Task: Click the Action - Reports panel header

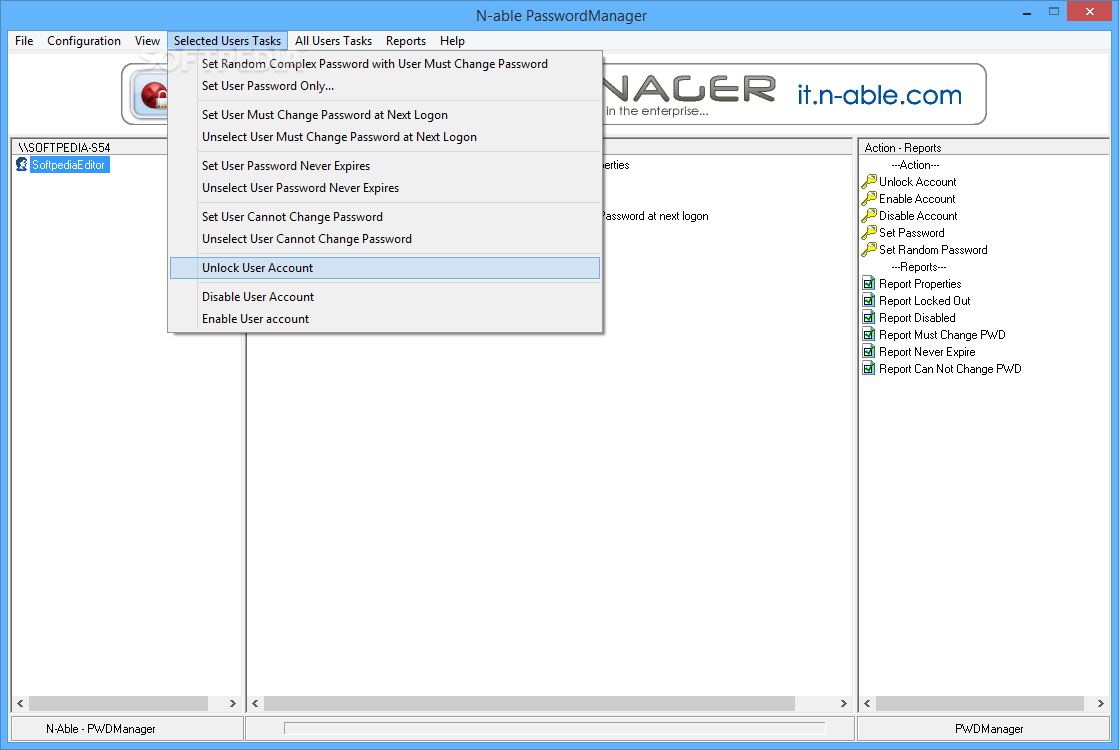Action: [983, 148]
